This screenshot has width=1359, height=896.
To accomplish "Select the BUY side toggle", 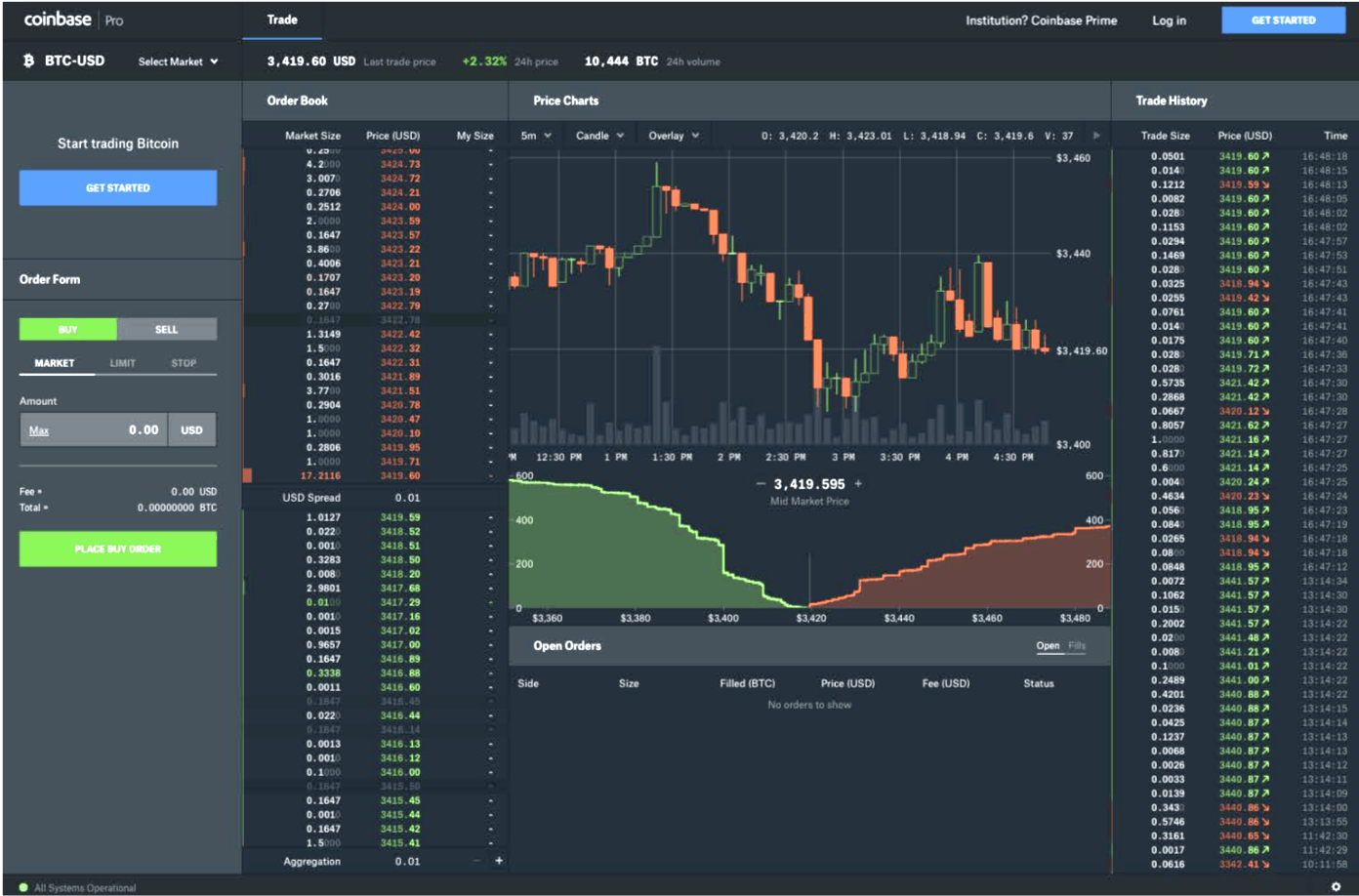I will pos(67,329).
